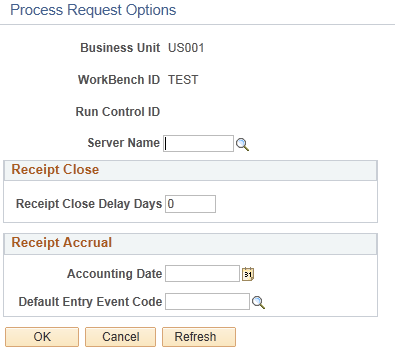
Task: Click the Process Request Options title
Action: (93, 10)
